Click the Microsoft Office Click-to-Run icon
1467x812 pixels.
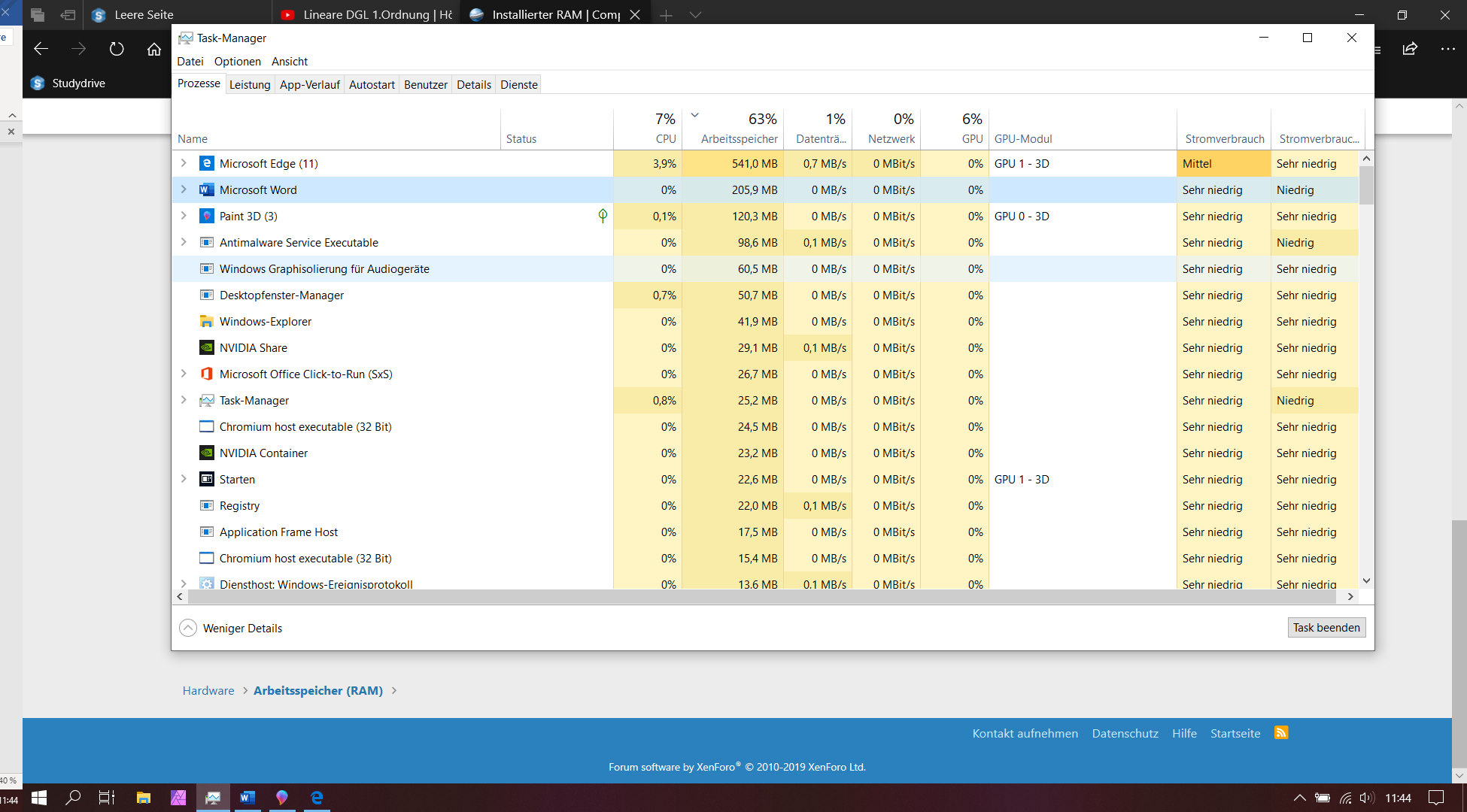tap(207, 374)
